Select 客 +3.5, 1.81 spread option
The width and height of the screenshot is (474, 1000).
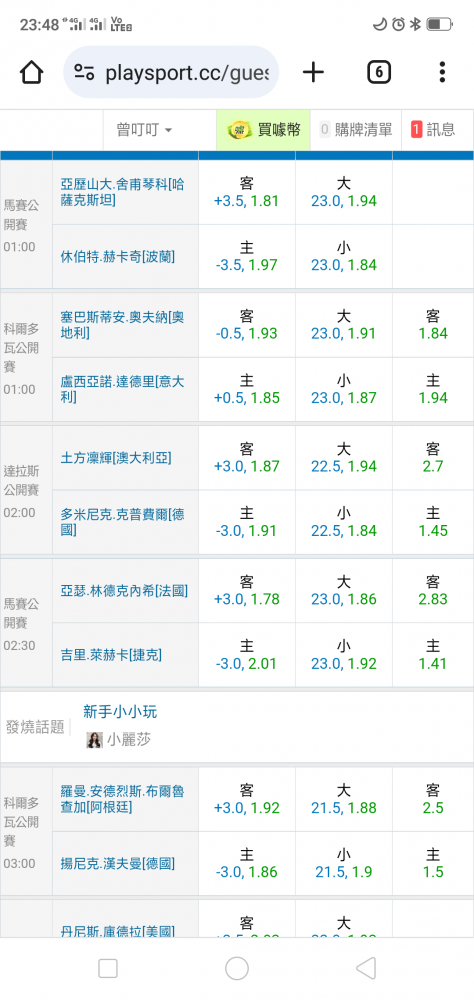tap(247, 193)
